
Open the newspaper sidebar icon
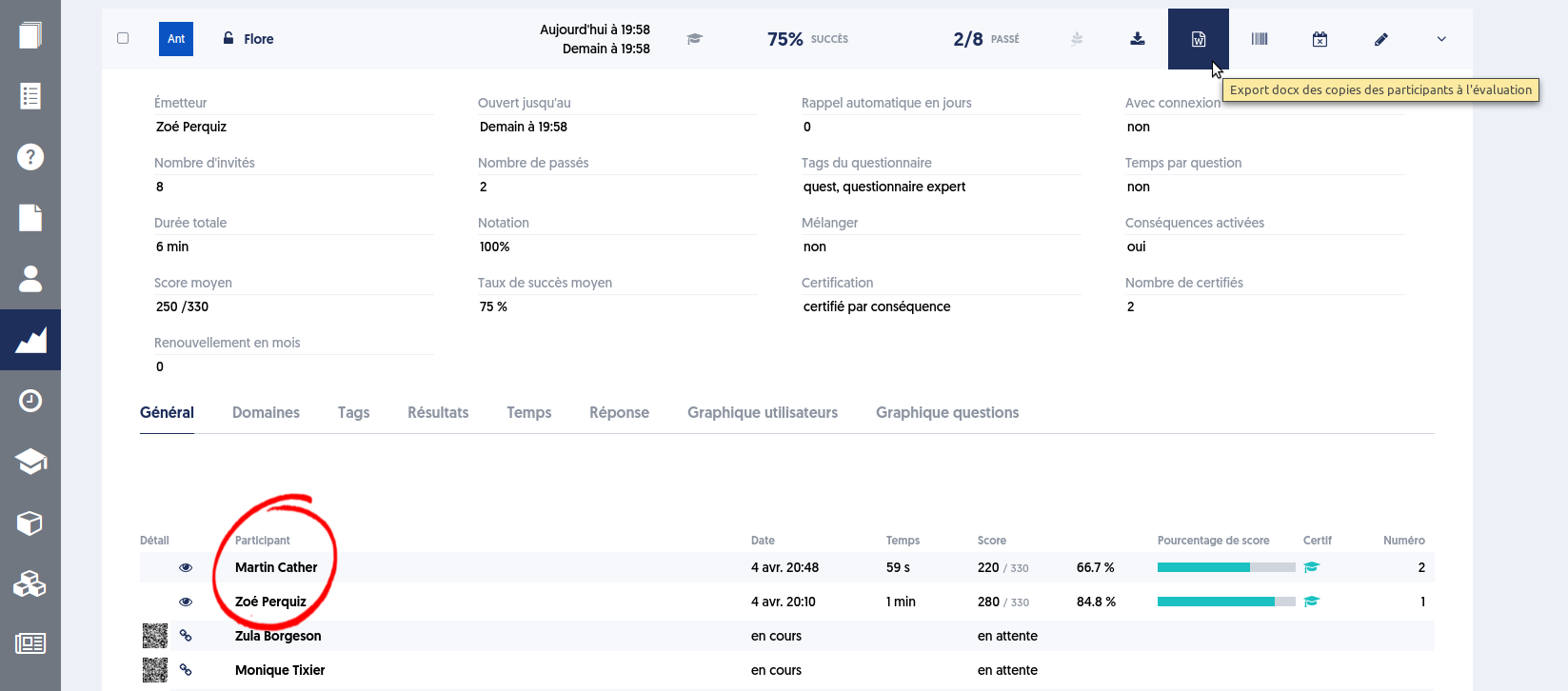30,644
